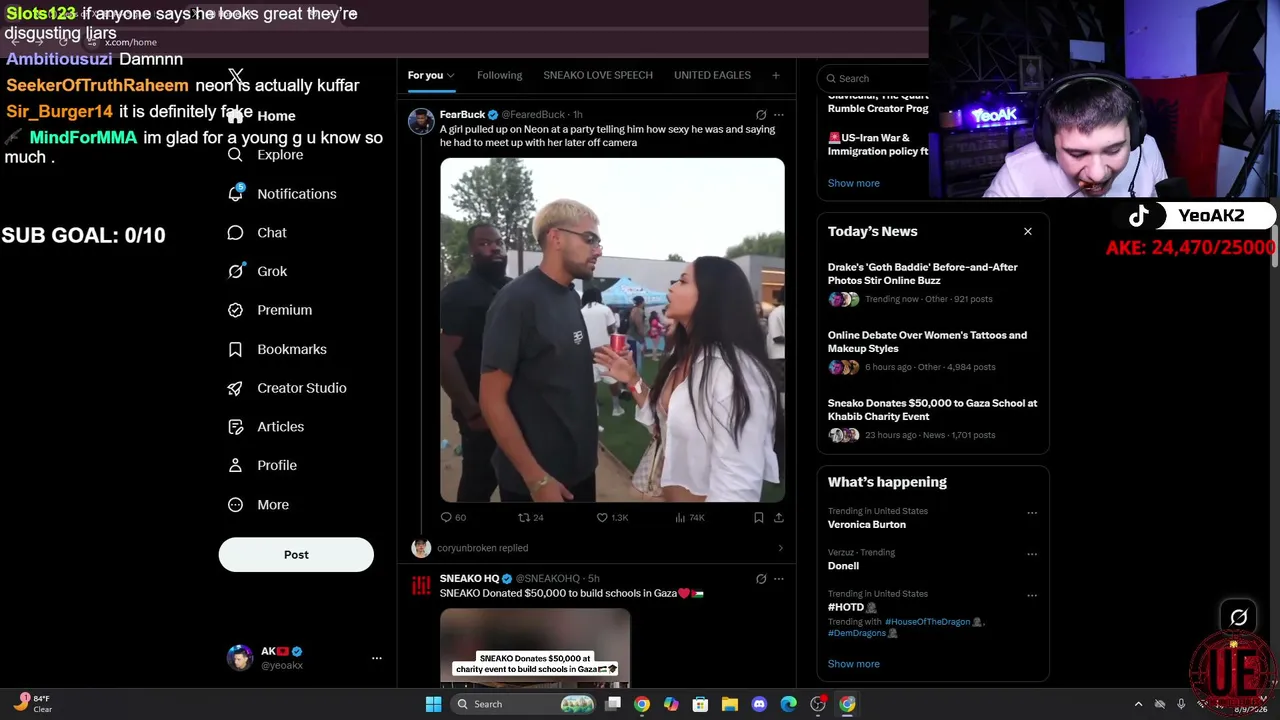Expand the For you tab dropdown arrow

(451, 75)
